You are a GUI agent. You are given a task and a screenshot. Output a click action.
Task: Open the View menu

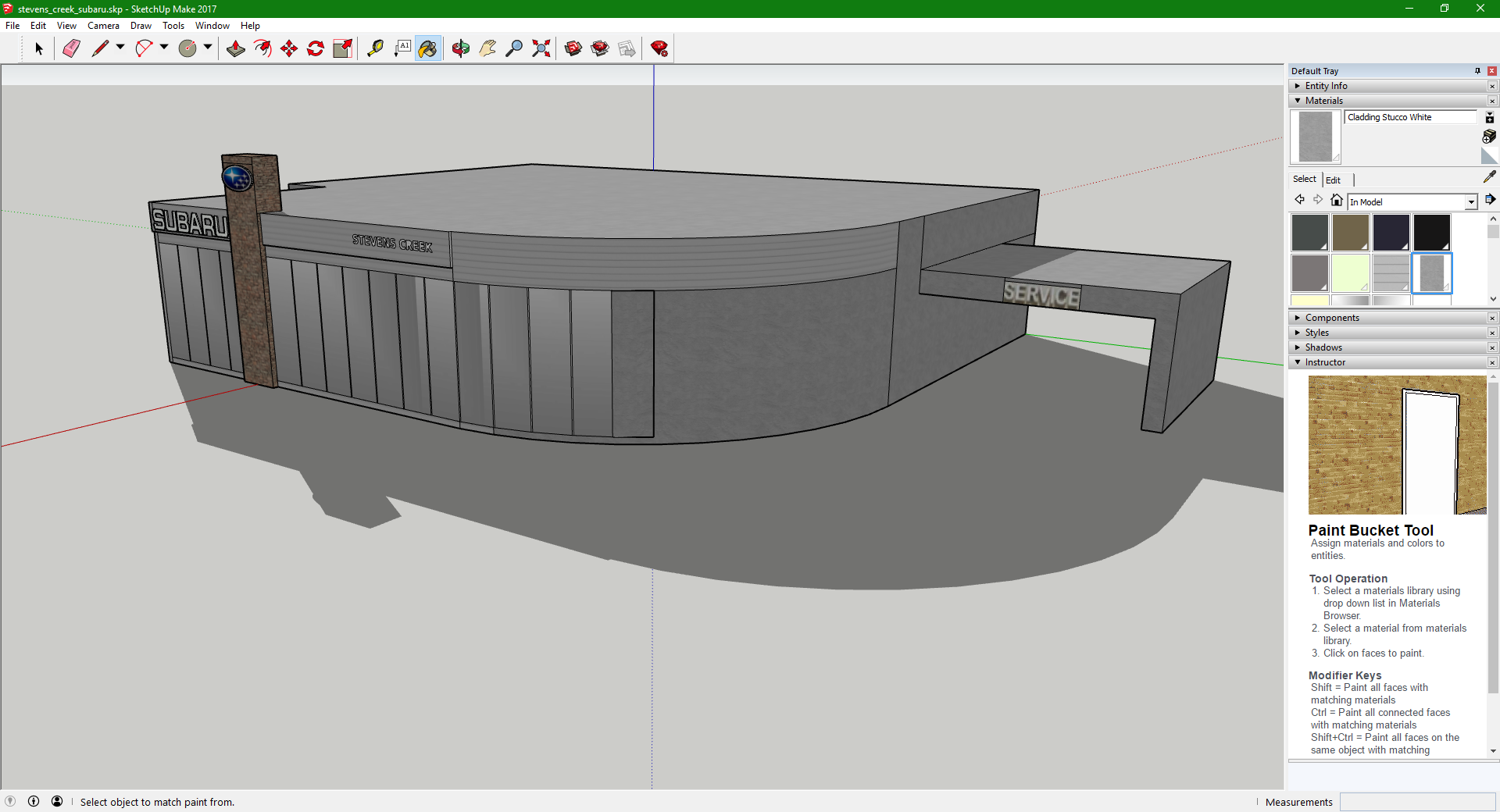66,26
